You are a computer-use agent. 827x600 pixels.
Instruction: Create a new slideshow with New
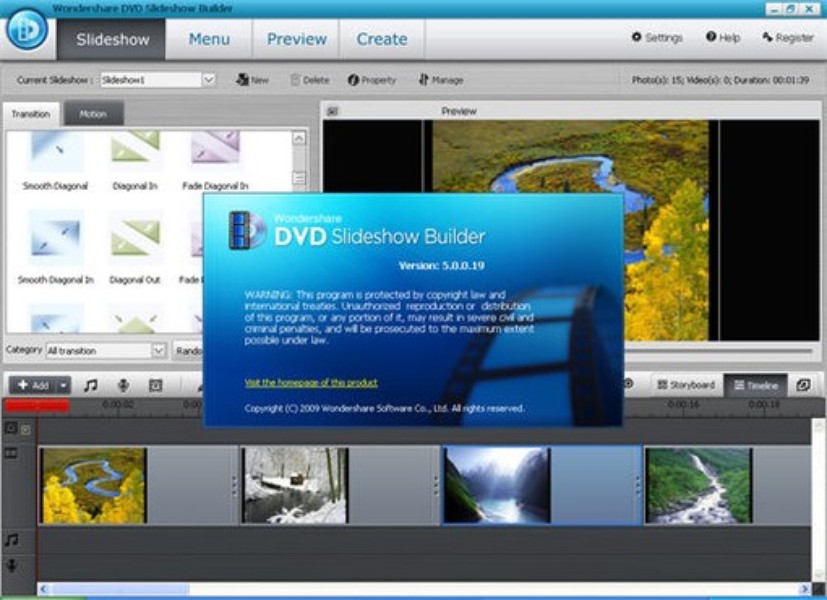click(x=253, y=80)
